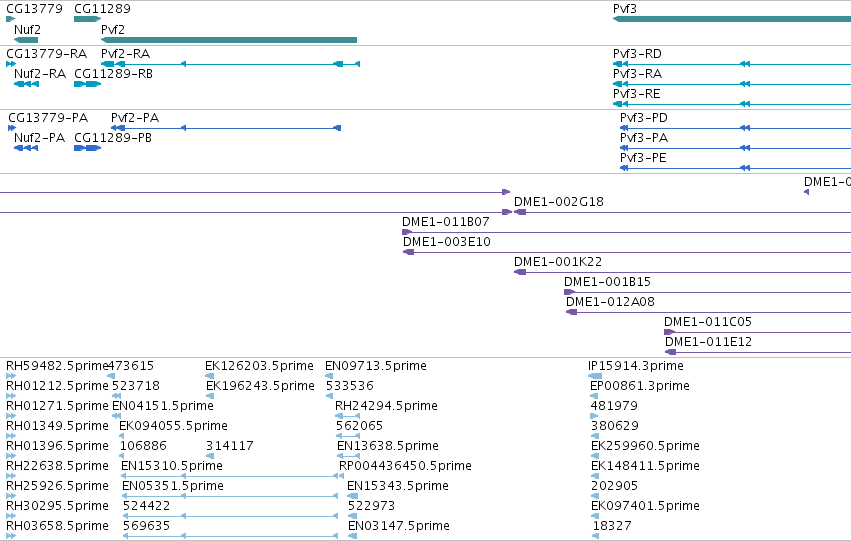Click the DME1-001K22 clone arrow
Image resolution: width=851 pixels, height=541 pixels.
520,272
